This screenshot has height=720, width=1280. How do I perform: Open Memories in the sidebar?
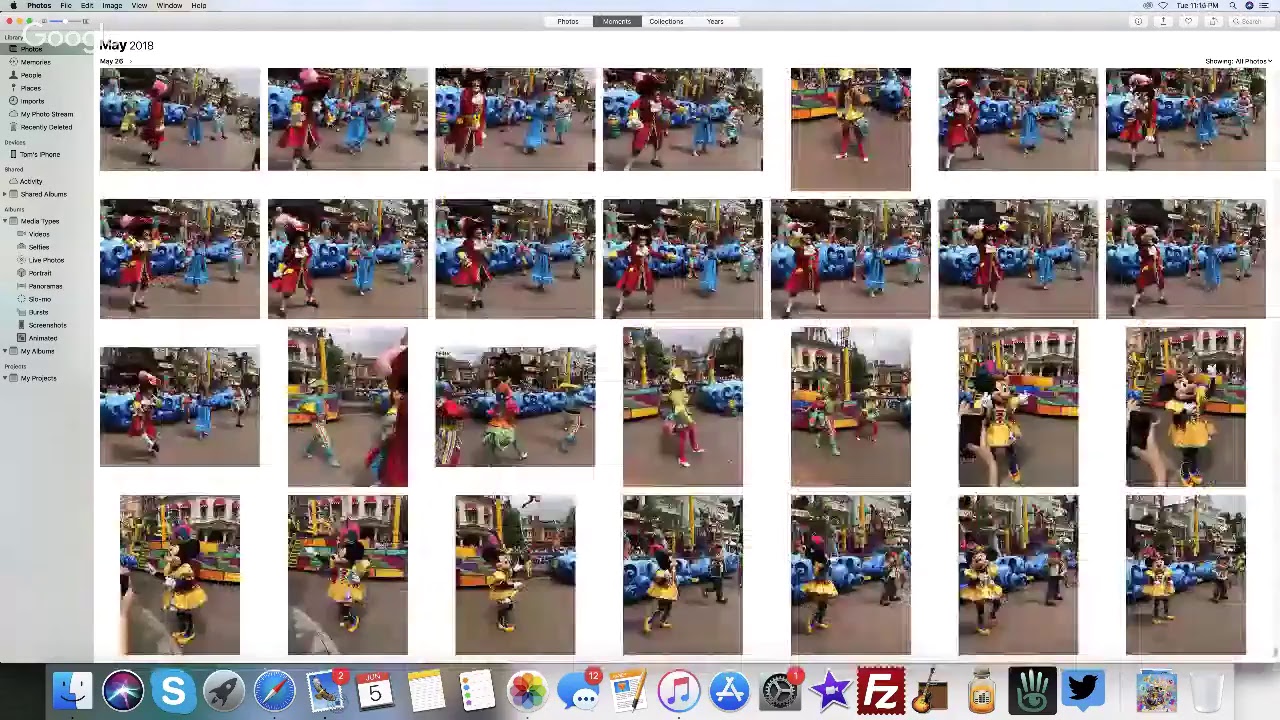[x=35, y=62]
